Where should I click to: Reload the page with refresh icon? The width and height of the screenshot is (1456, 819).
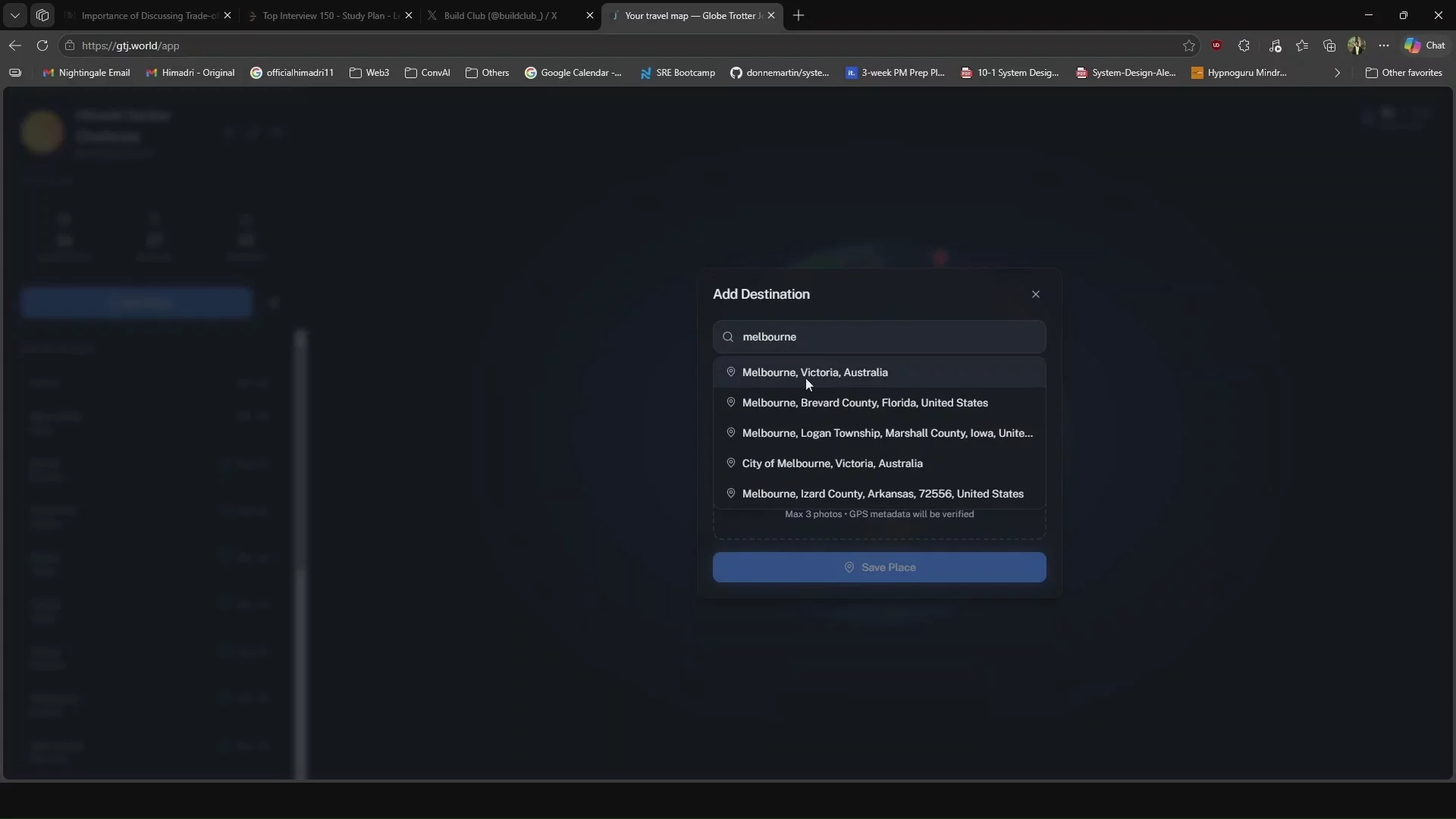[x=42, y=45]
